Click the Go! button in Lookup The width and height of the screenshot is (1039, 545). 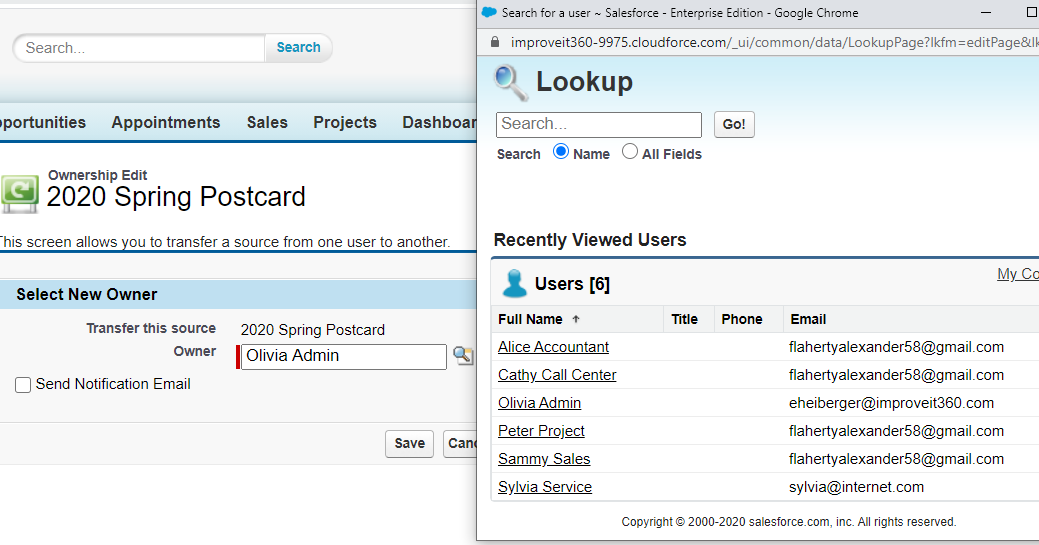[734, 124]
